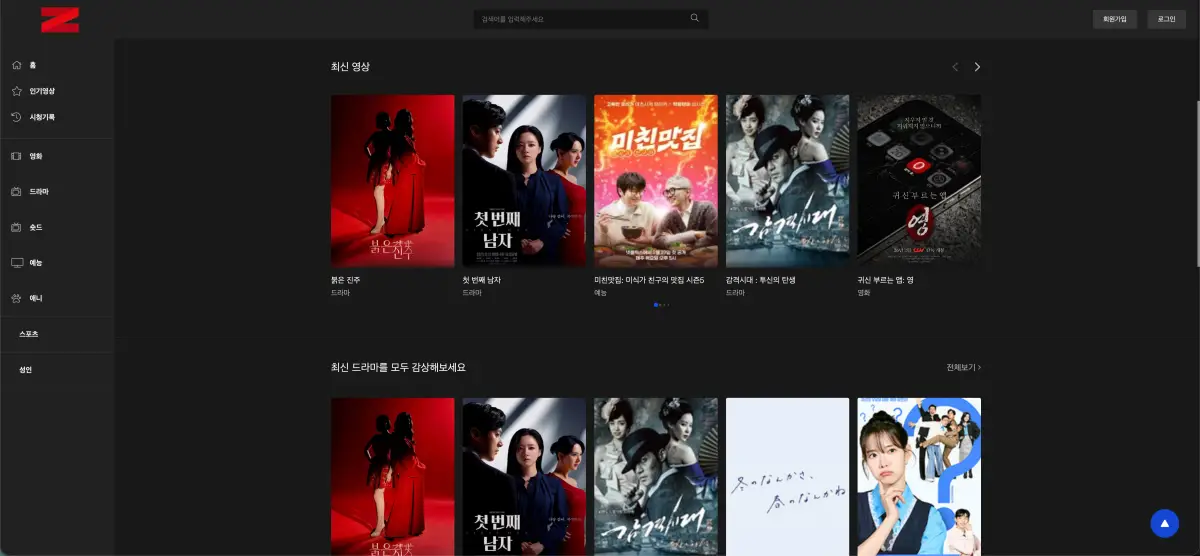The height and width of the screenshot is (556, 1200).
Task: Expand full drama list via 전체보기
Action: (963, 367)
